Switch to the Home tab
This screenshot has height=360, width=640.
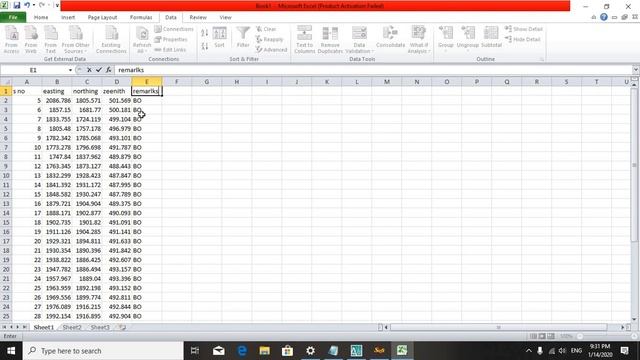tap(41, 17)
